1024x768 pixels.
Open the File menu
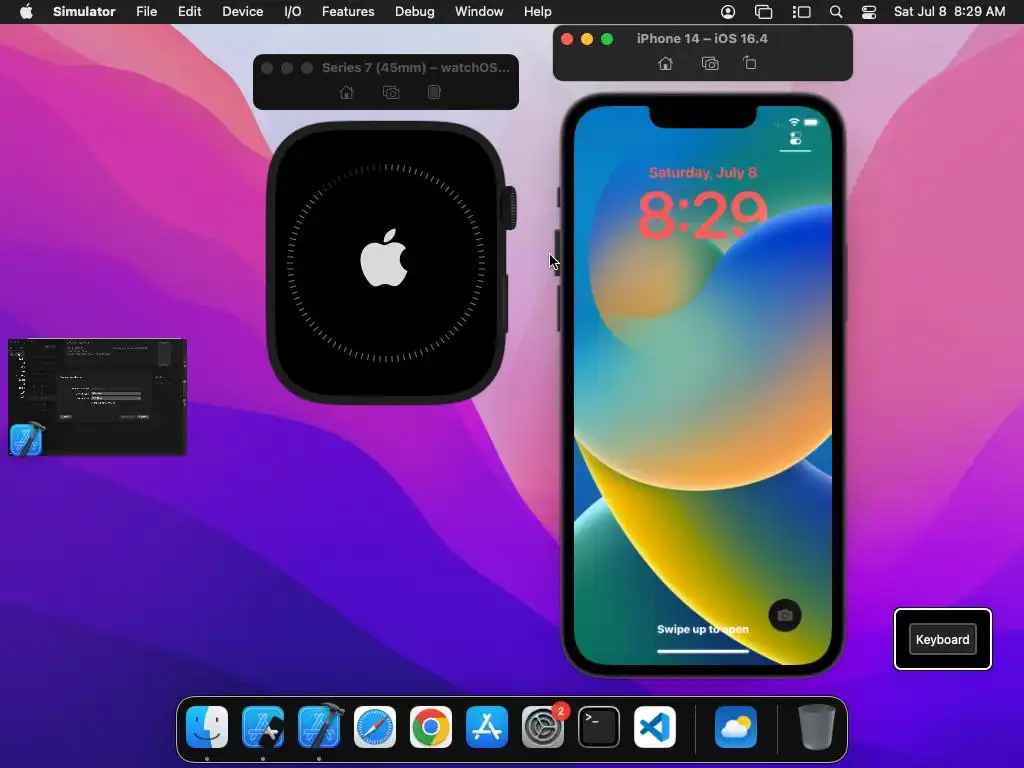pos(146,11)
